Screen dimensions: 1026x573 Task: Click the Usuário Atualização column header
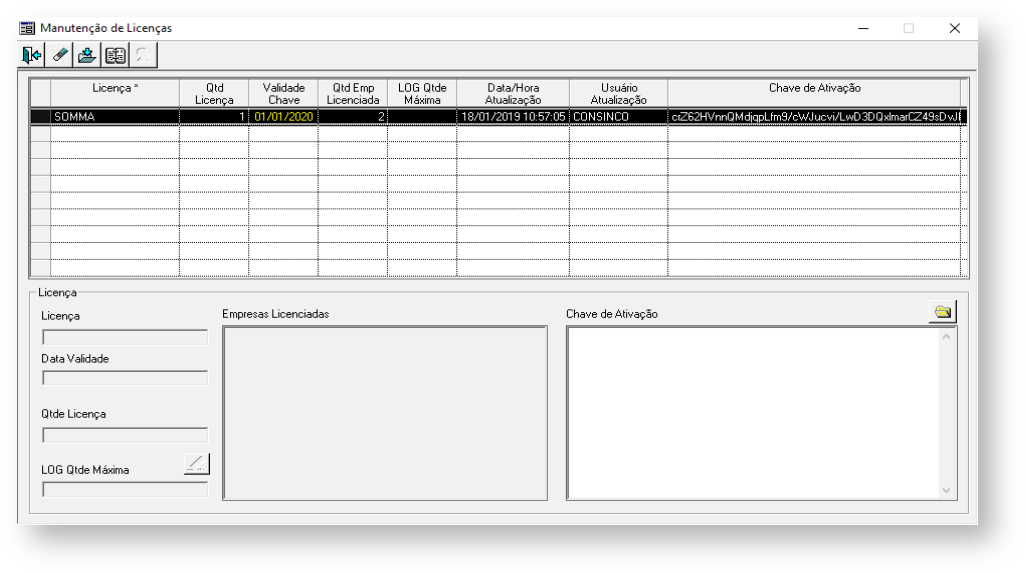[618, 94]
